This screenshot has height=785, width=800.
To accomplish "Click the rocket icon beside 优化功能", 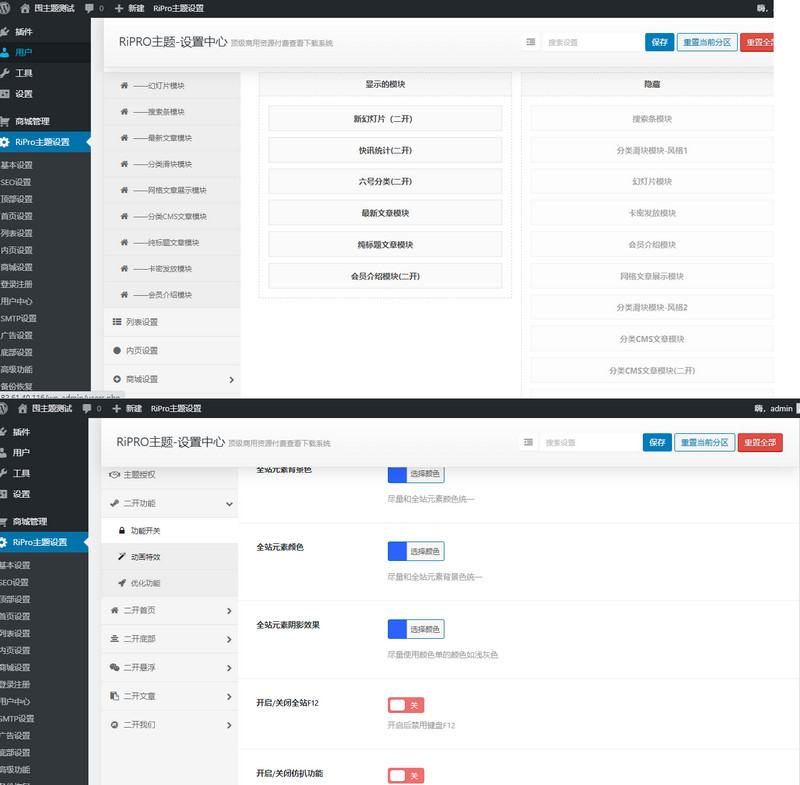I will tap(121, 583).
